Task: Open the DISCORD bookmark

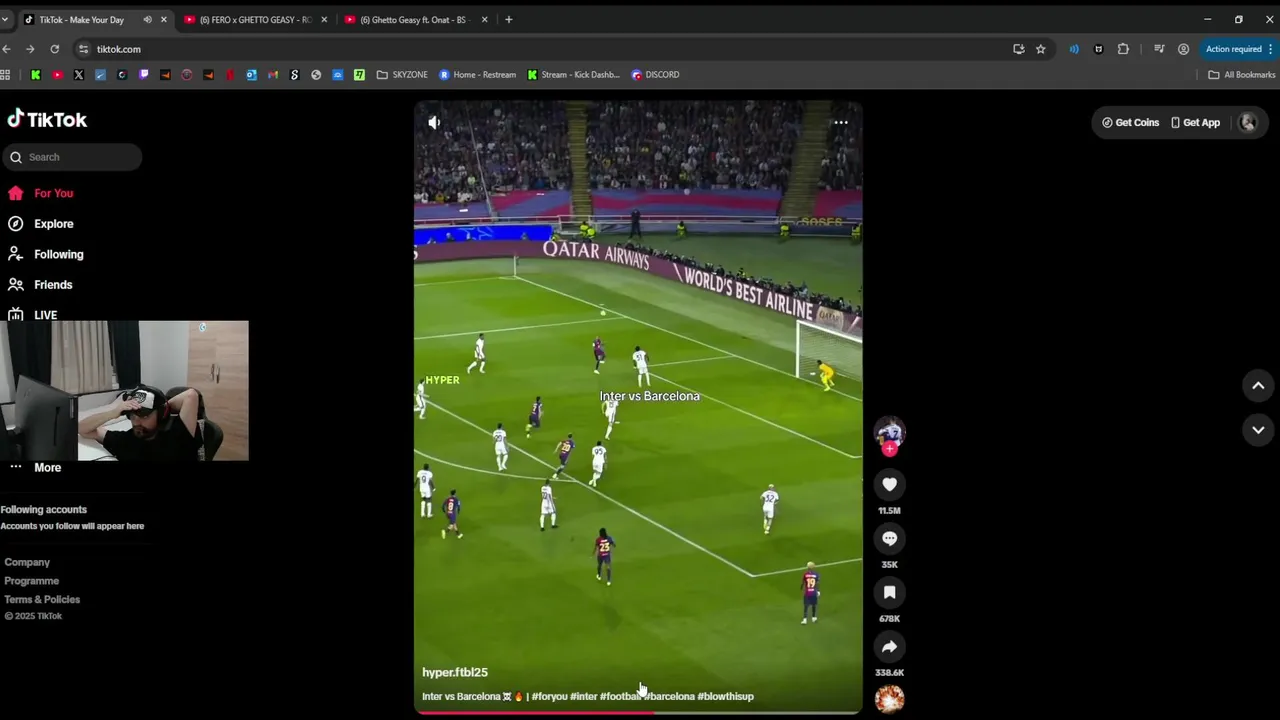Action: pos(655,75)
